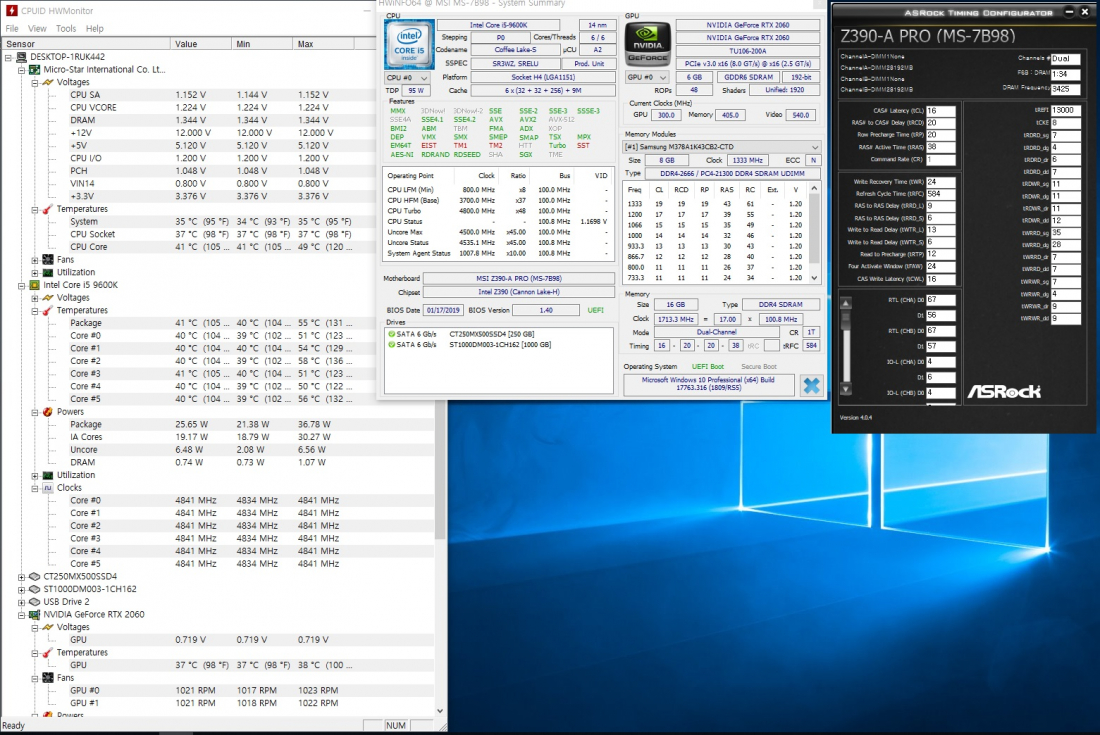
Task: Click the SATA status icon for ST1000DM003
Action: (391, 344)
